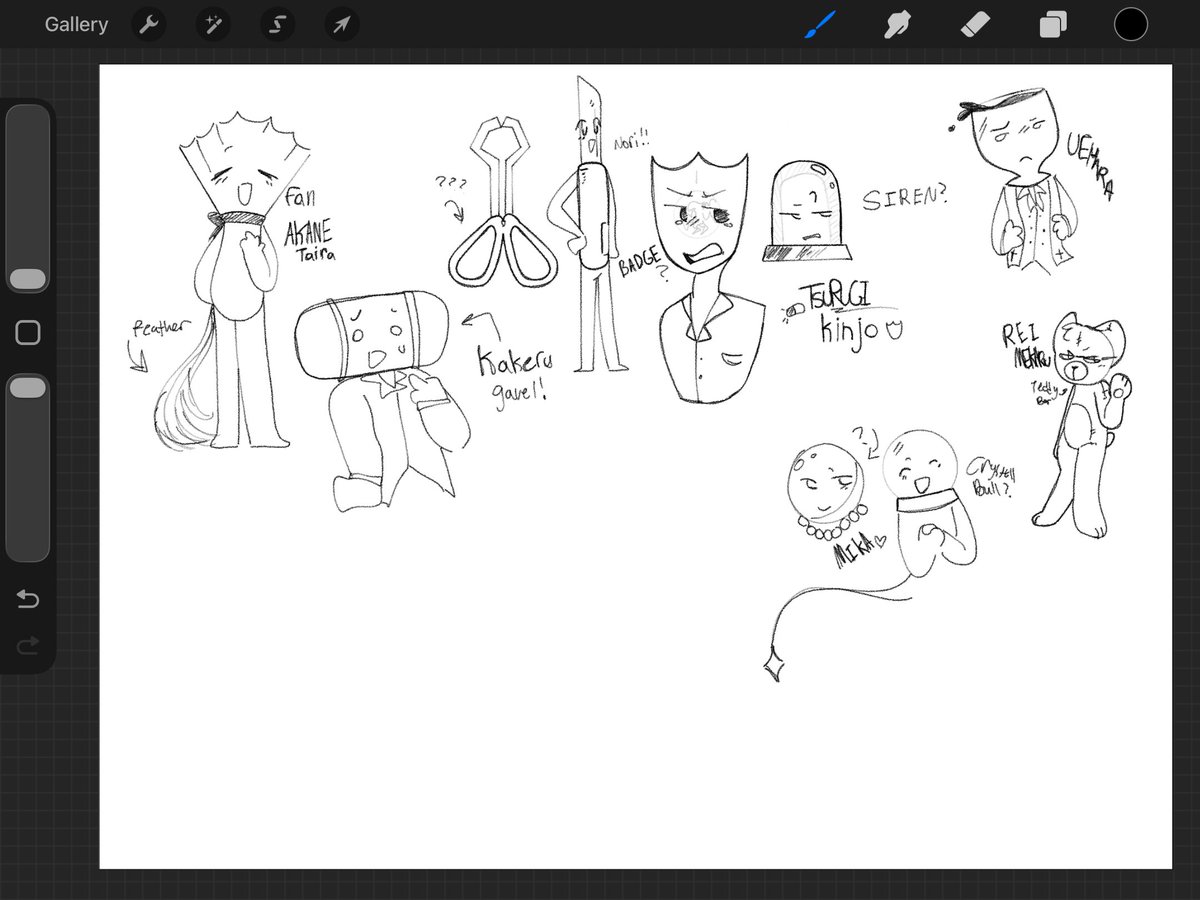The height and width of the screenshot is (900, 1200).
Task: Tap the square modify button on sidebar
Action: 28,333
